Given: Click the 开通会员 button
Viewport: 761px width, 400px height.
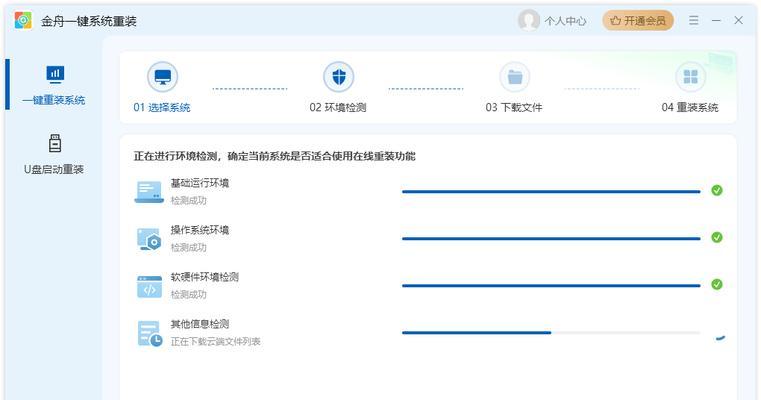Looking at the screenshot, I should (x=638, y=20).
